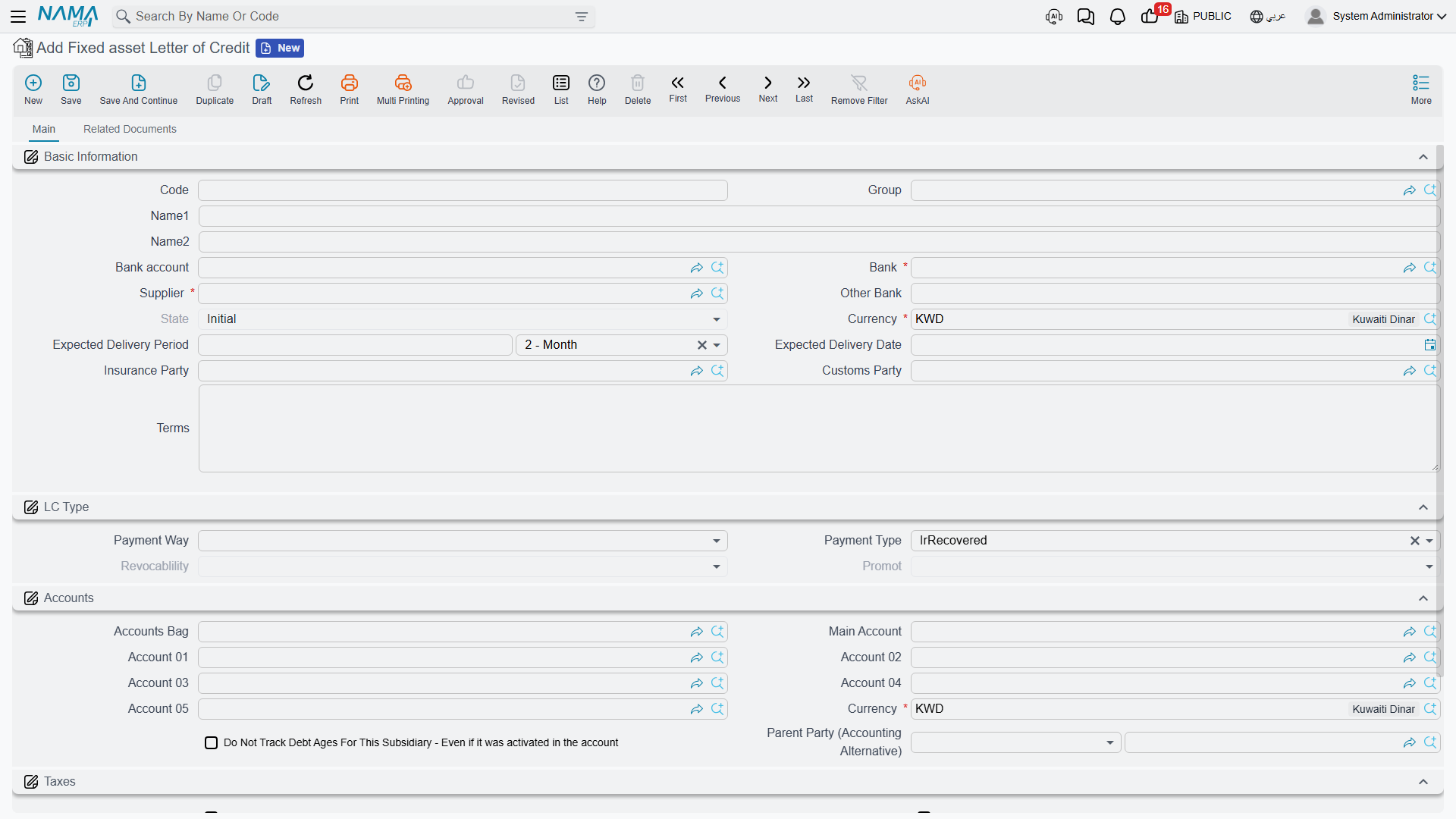Delete the record
This screenshot has height=819, width=1456.
638,89
